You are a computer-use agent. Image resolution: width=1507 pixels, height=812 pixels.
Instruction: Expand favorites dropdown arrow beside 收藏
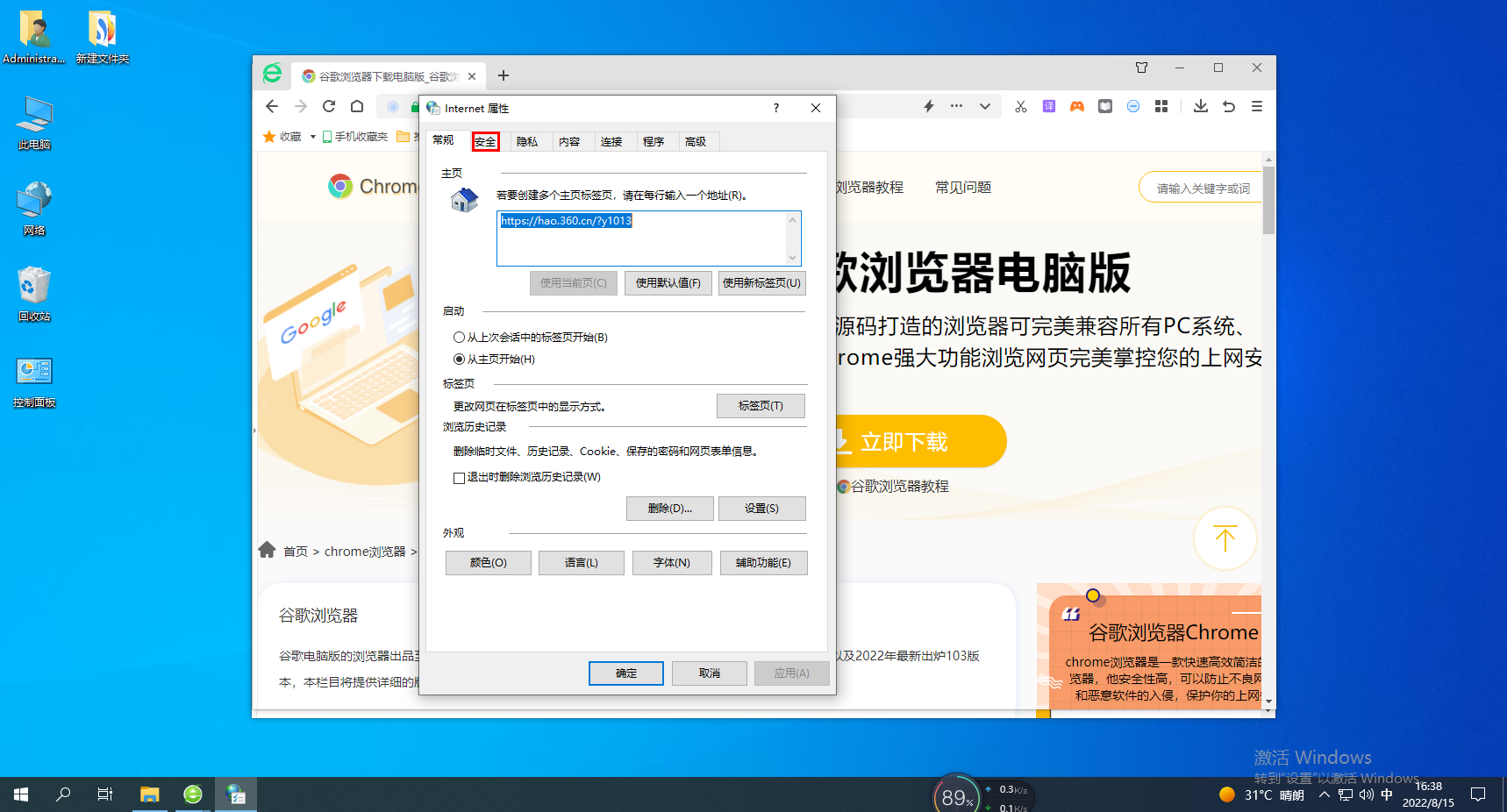[x=312, y=137]
